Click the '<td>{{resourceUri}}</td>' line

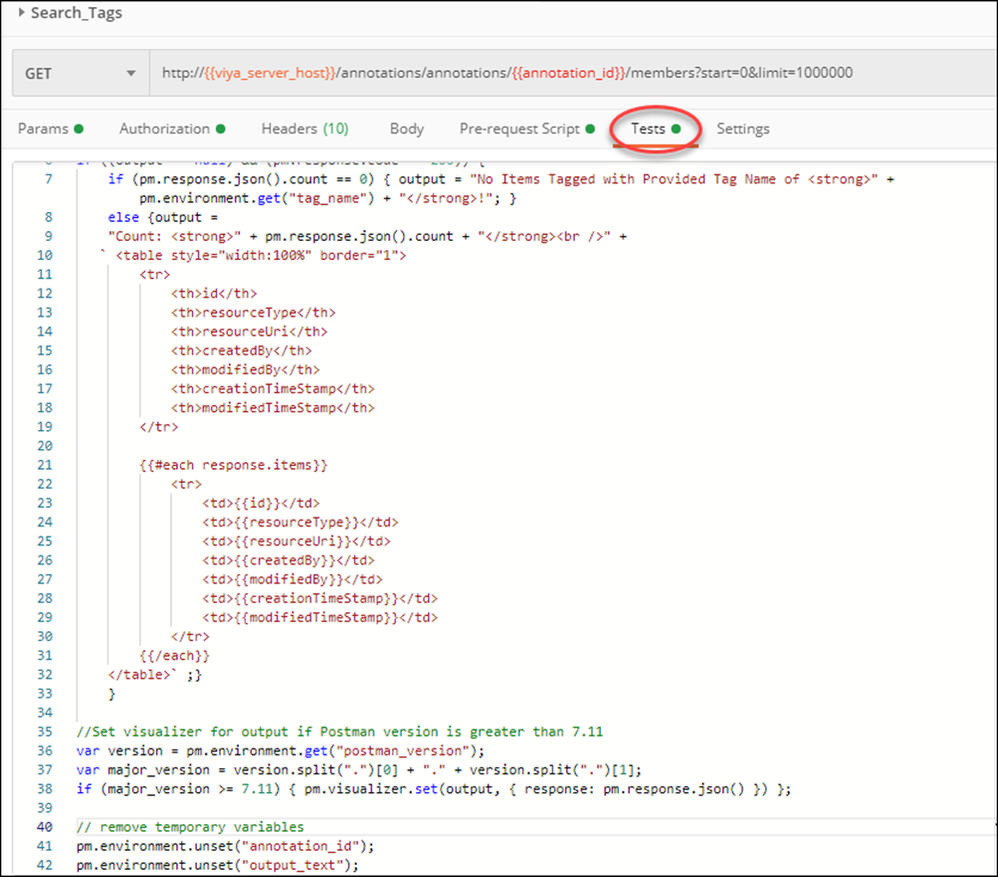pyautogui.click(x=296, y=542)
